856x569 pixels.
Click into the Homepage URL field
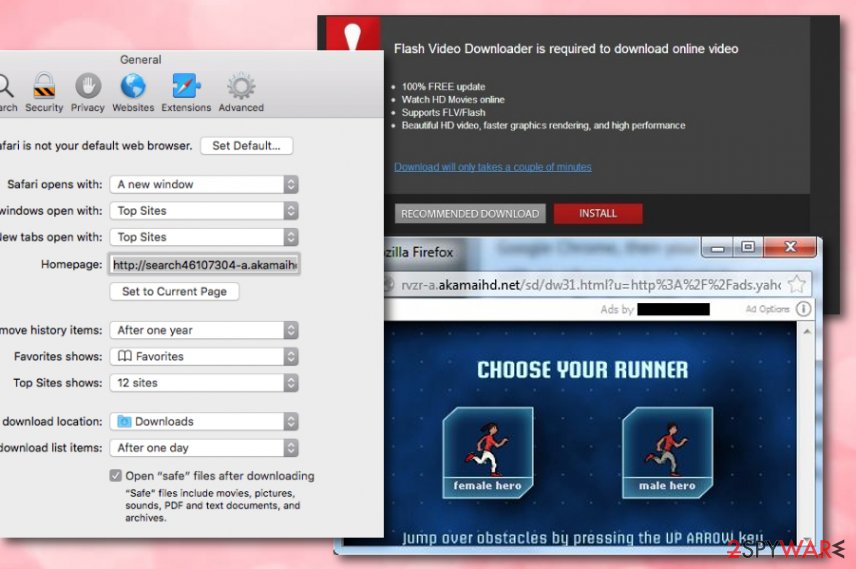pos(204,265)
